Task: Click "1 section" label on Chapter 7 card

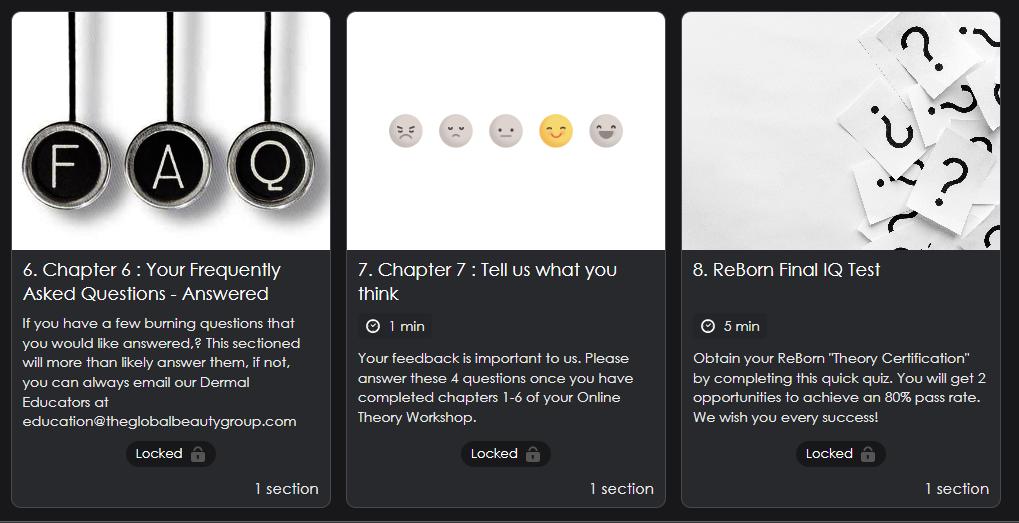Action: coord(621,489)
